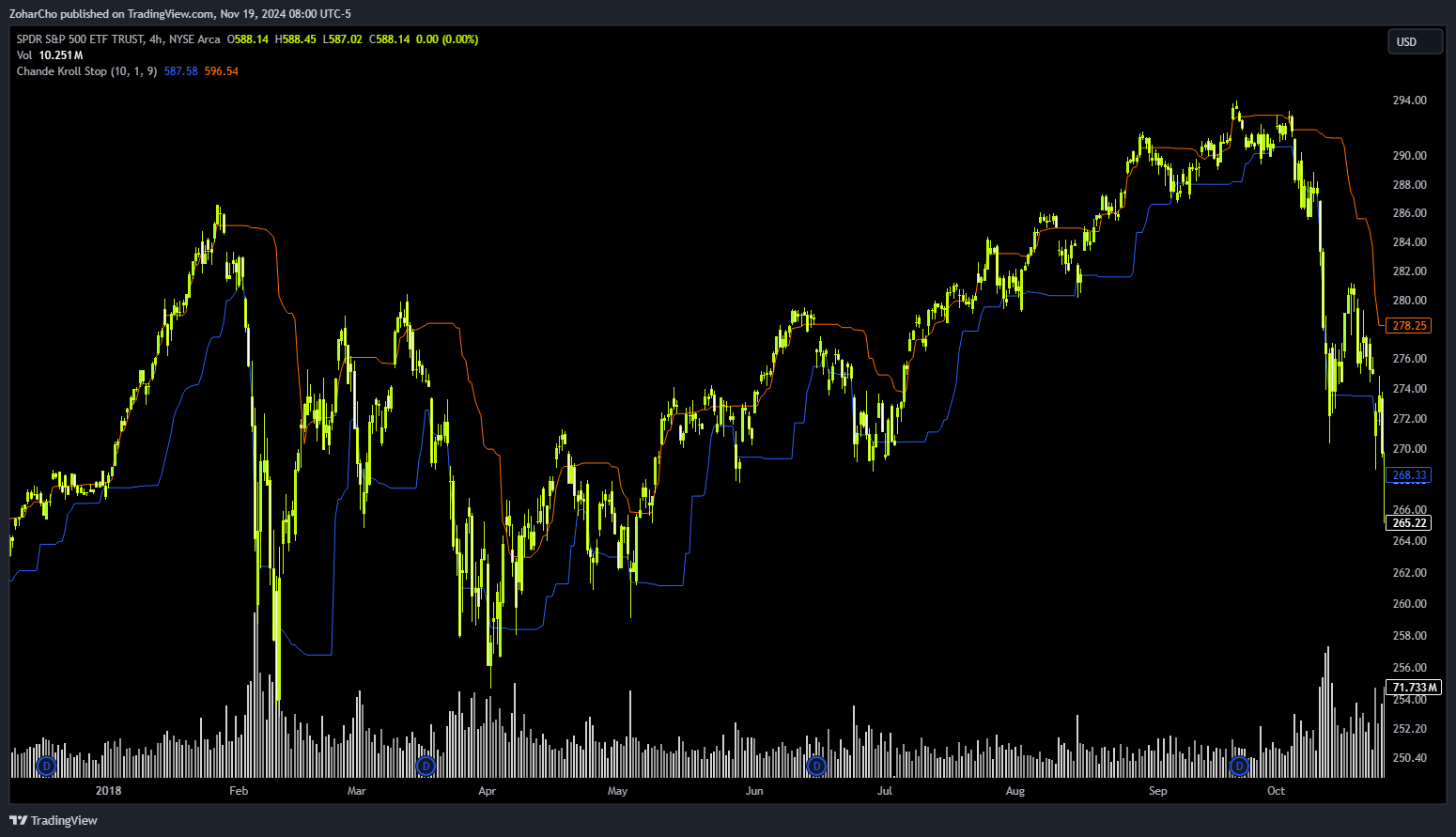Click the blue 268.33 price label
Screen dimensions: 1456x837
point(1409,475)
